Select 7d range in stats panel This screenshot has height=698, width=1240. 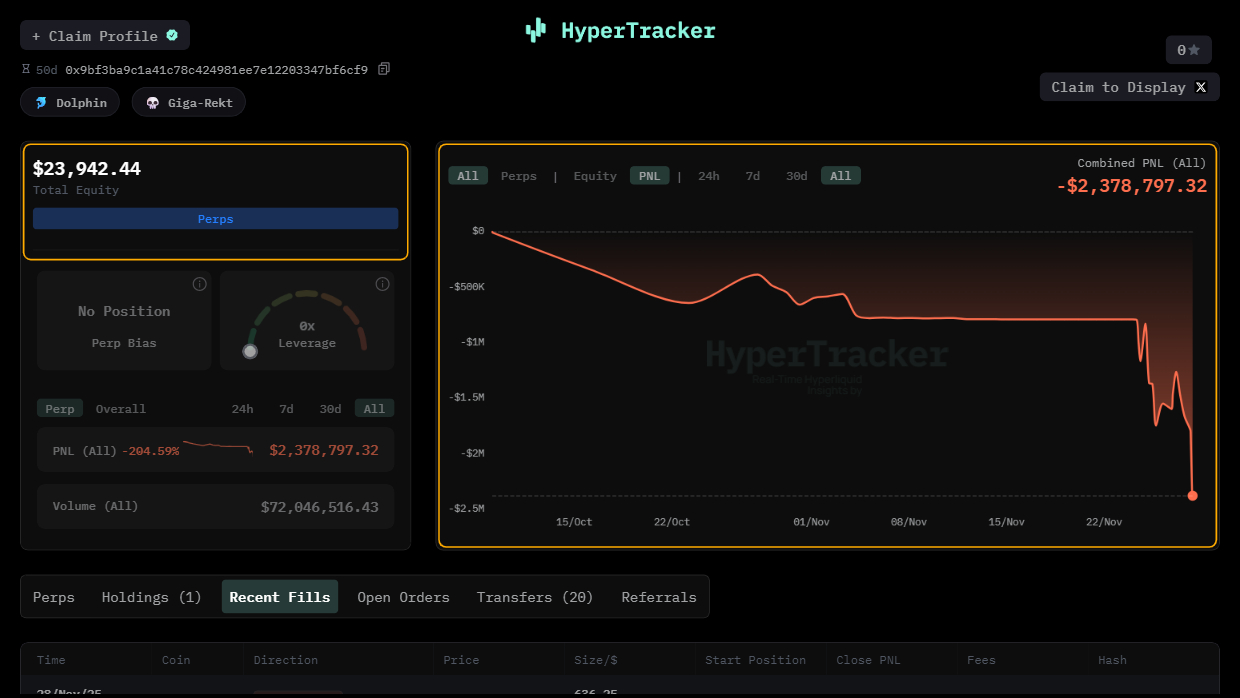286,409
